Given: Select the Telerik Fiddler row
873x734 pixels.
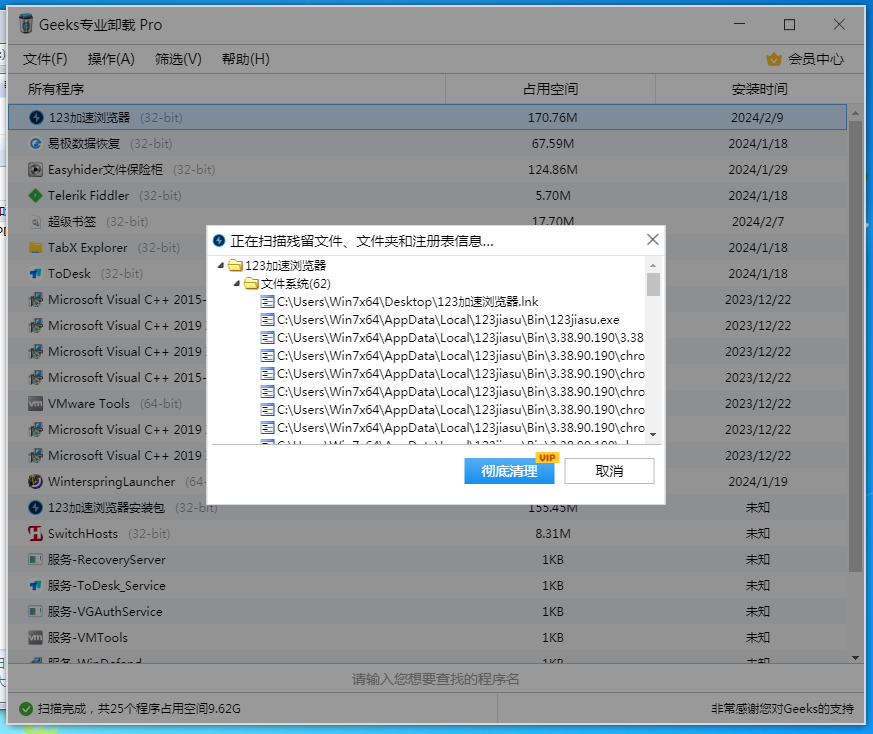Looking at the screenshot, I should point(428,195).
